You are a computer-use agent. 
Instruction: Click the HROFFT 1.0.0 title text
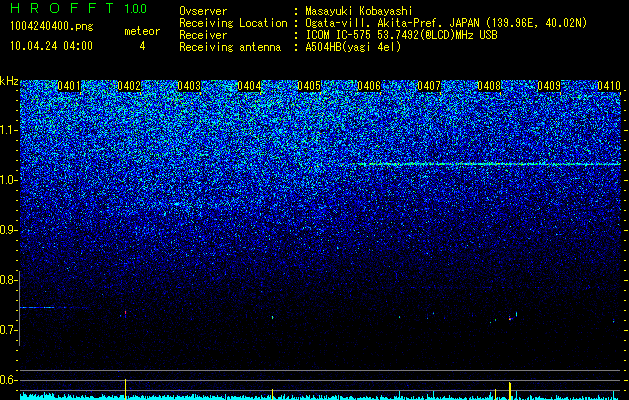[78, 9]
